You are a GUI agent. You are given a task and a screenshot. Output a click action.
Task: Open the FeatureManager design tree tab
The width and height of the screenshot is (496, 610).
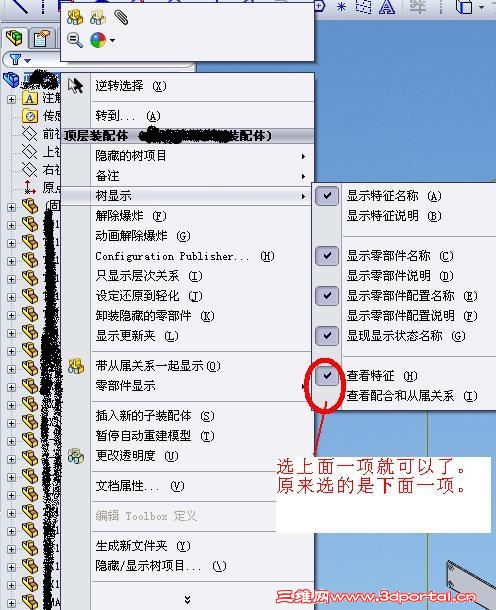15,38
